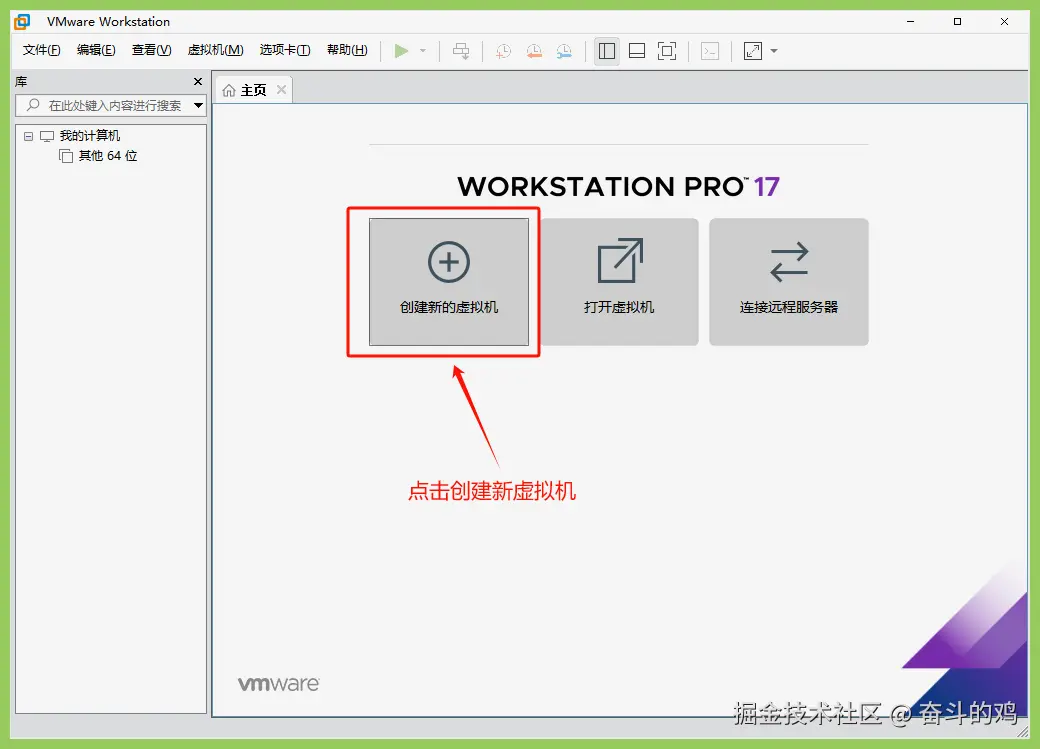Open the 选项卡(T) menu

(x=285, y=50)
